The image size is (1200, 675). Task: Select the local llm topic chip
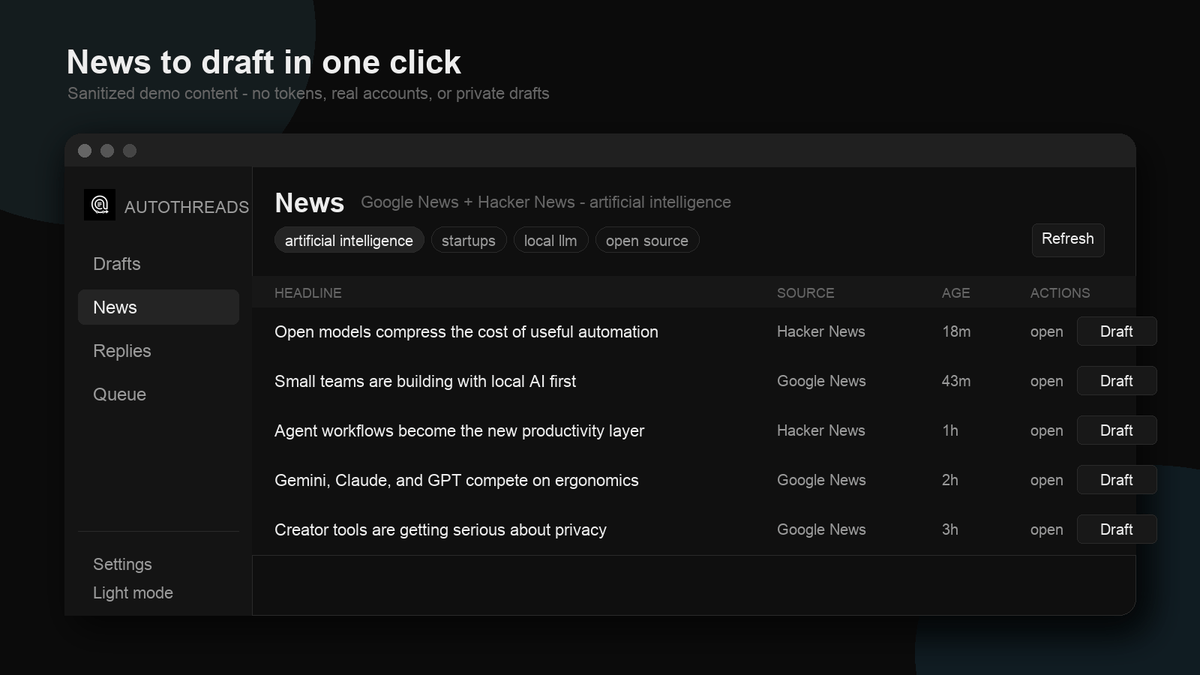coord(550,240)
